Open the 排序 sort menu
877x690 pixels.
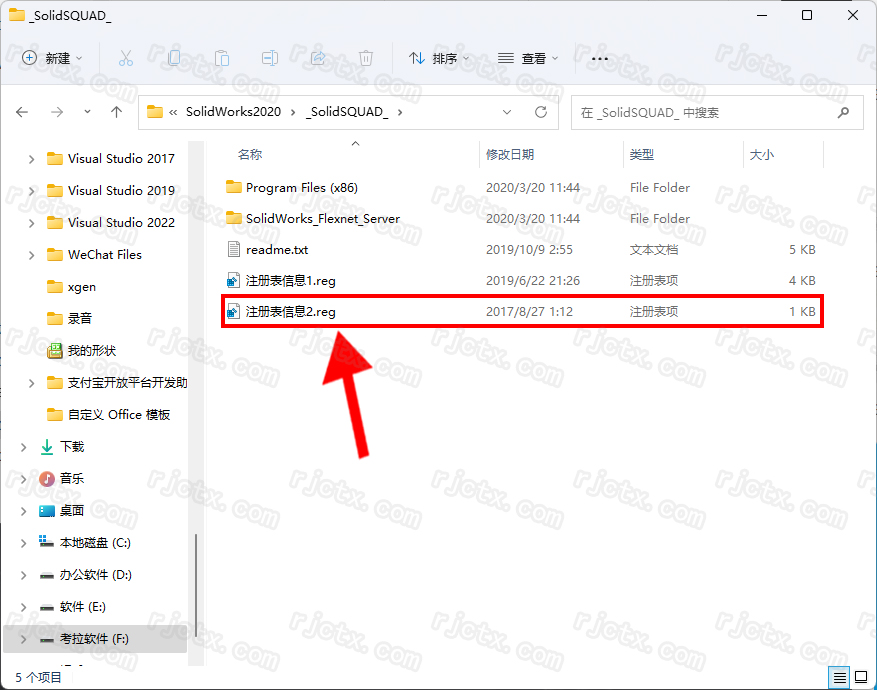tap(439, 59)
